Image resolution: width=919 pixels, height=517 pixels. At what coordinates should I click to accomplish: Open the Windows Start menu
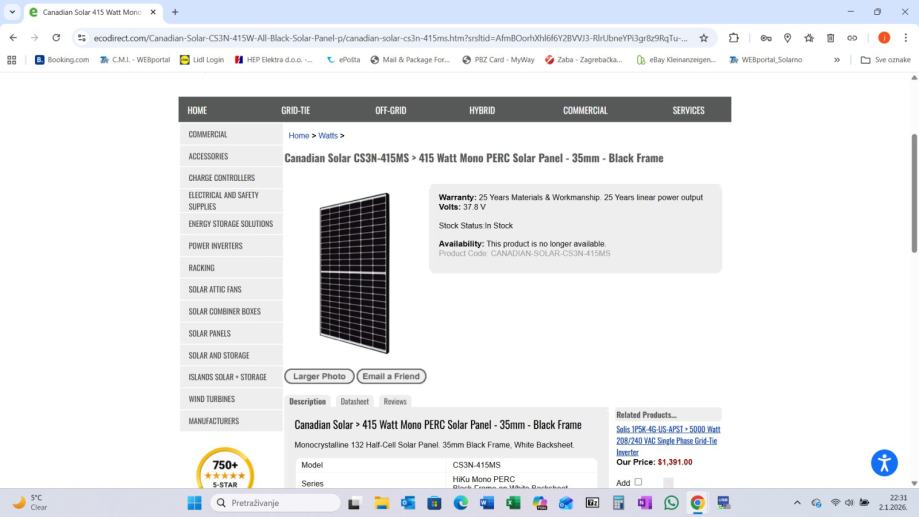[194, 503]
